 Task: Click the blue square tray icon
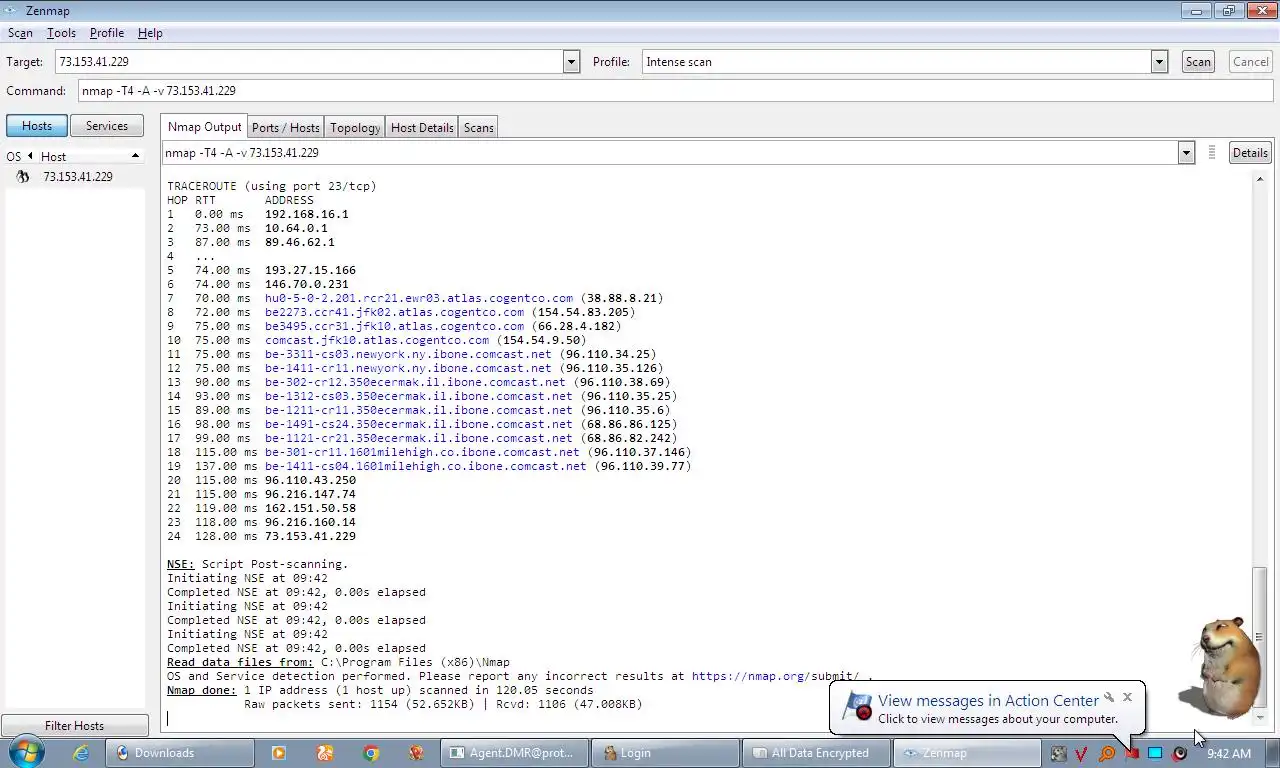pos(1155,753)
